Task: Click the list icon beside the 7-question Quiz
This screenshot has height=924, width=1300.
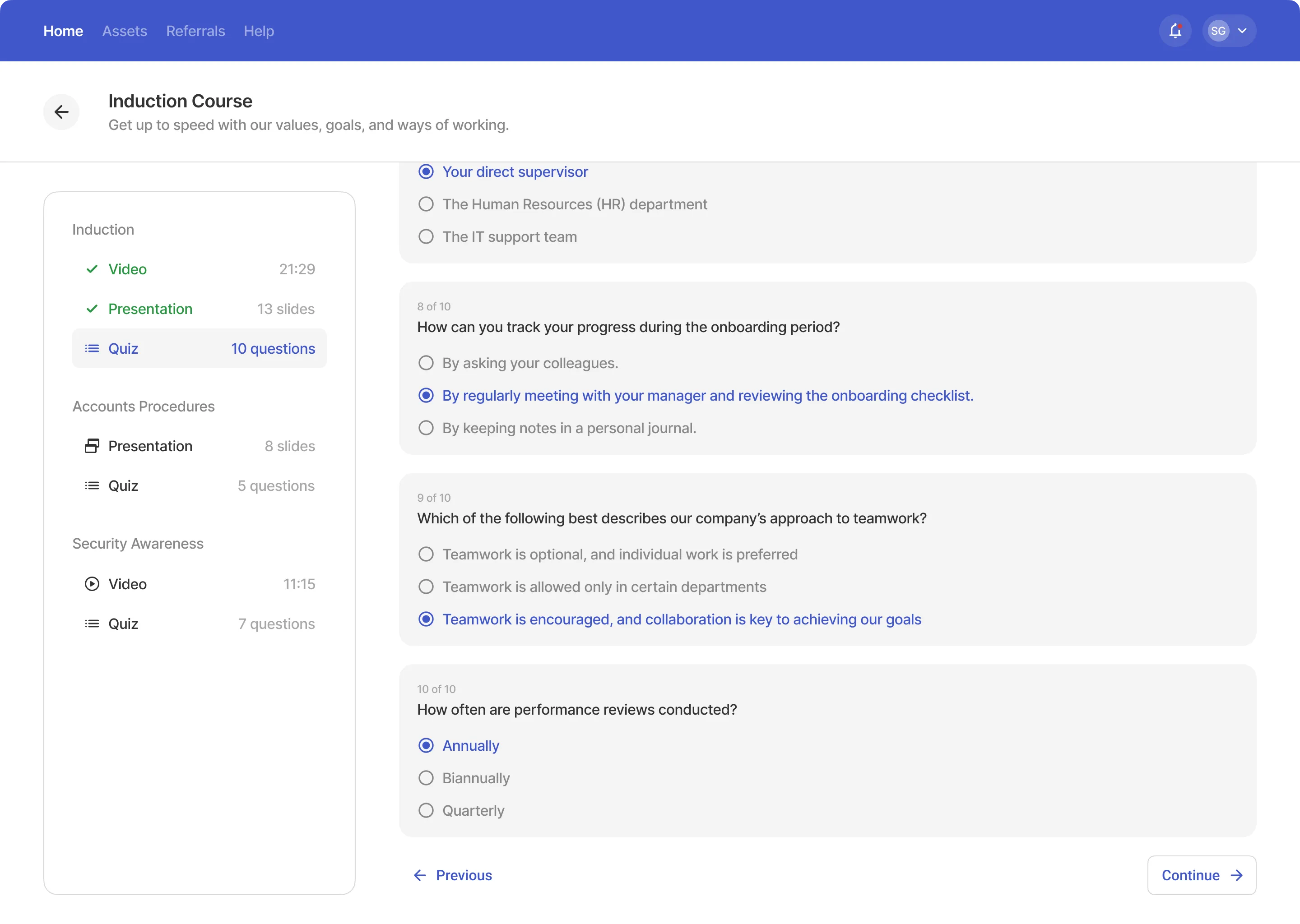Action: tap(92, 624)
